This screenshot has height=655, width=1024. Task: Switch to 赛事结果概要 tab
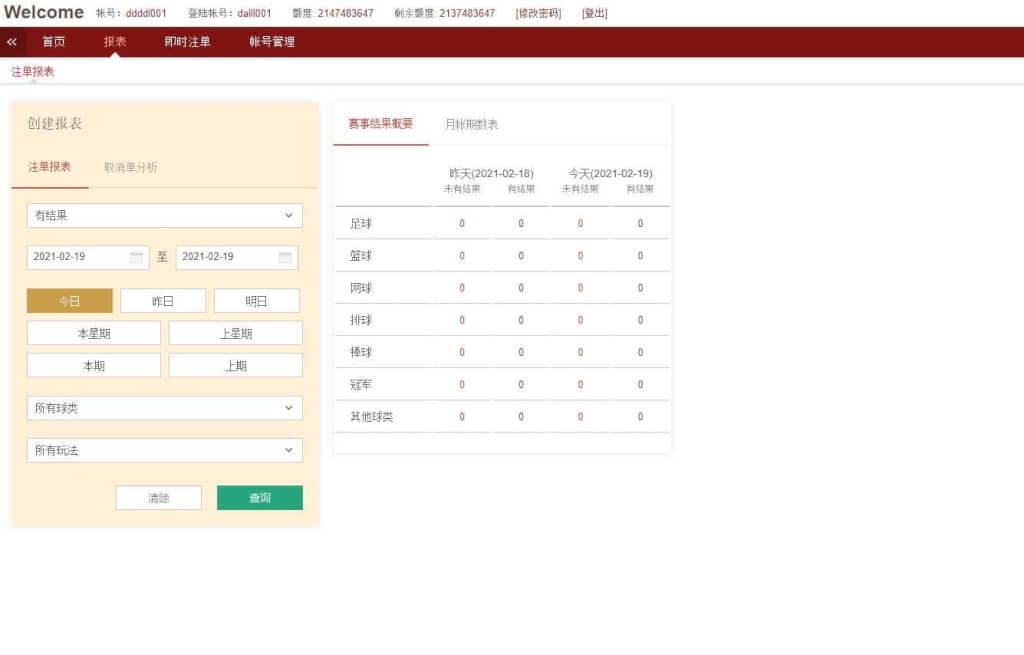pos(381,123)
